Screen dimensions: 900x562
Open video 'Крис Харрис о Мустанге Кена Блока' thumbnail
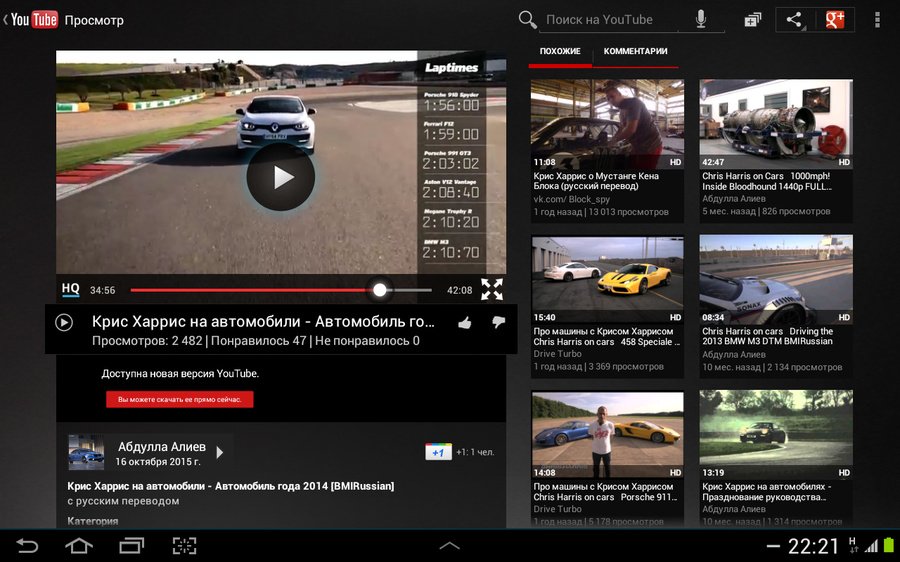tap(607, 124)
